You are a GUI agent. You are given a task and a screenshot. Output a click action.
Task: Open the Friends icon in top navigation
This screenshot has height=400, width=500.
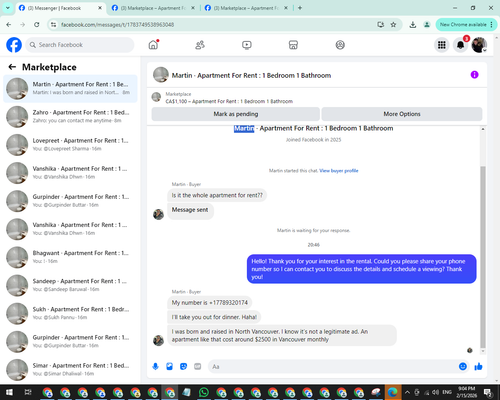[x=200, y=45]
